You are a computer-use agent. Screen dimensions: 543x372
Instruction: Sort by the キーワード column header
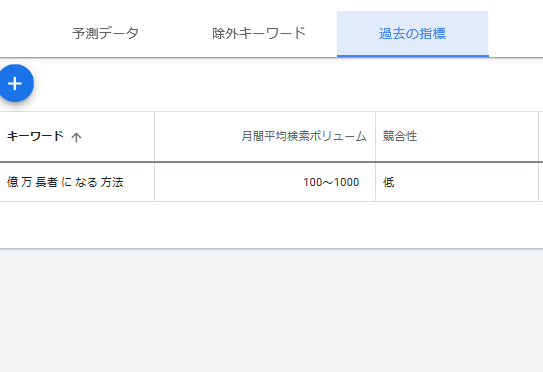pos(35,136)
